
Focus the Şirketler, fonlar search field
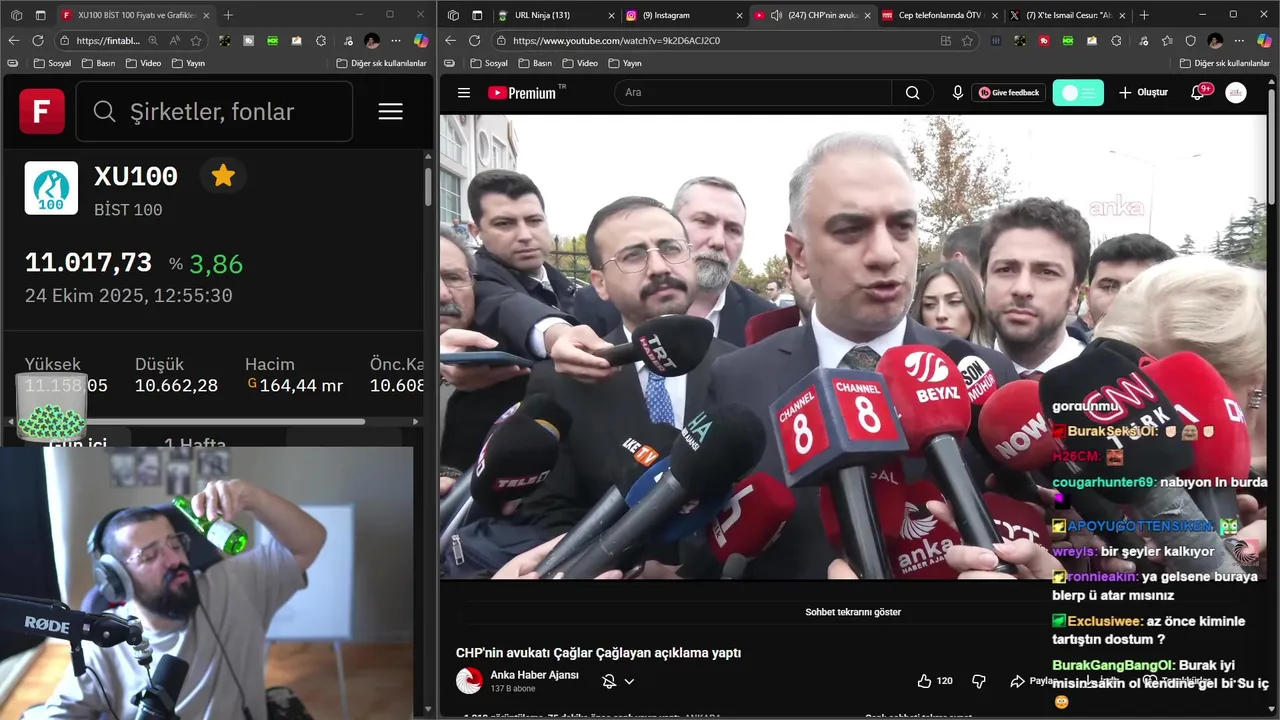point(214,111)
